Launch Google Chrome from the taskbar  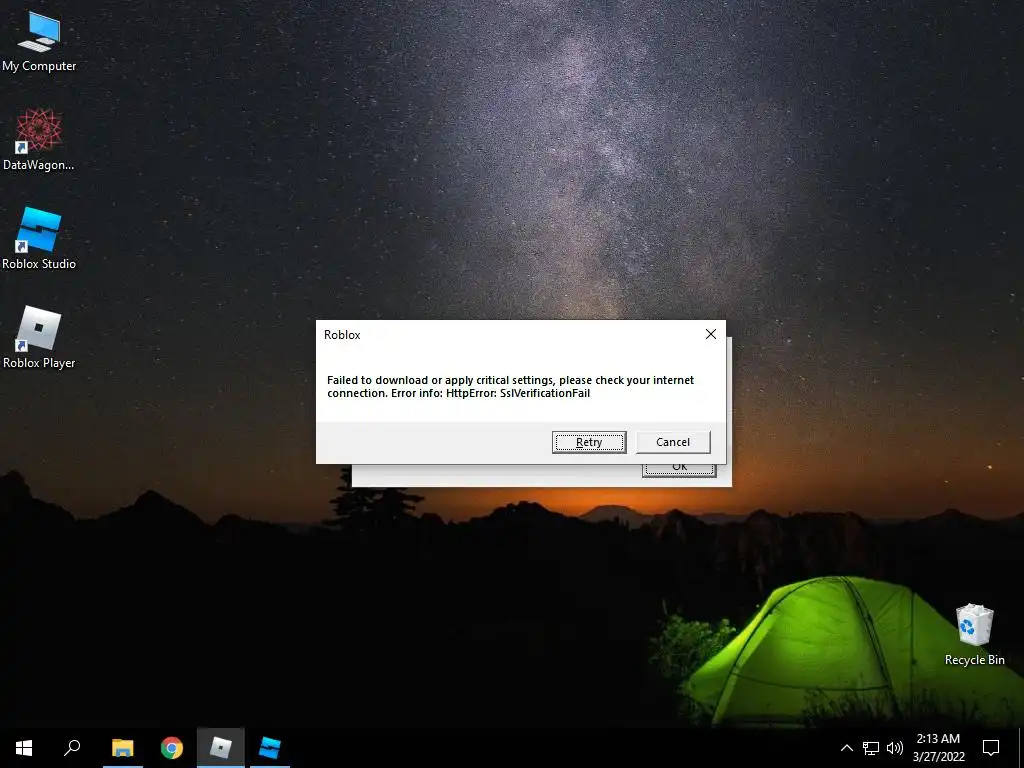click(172, 748)
